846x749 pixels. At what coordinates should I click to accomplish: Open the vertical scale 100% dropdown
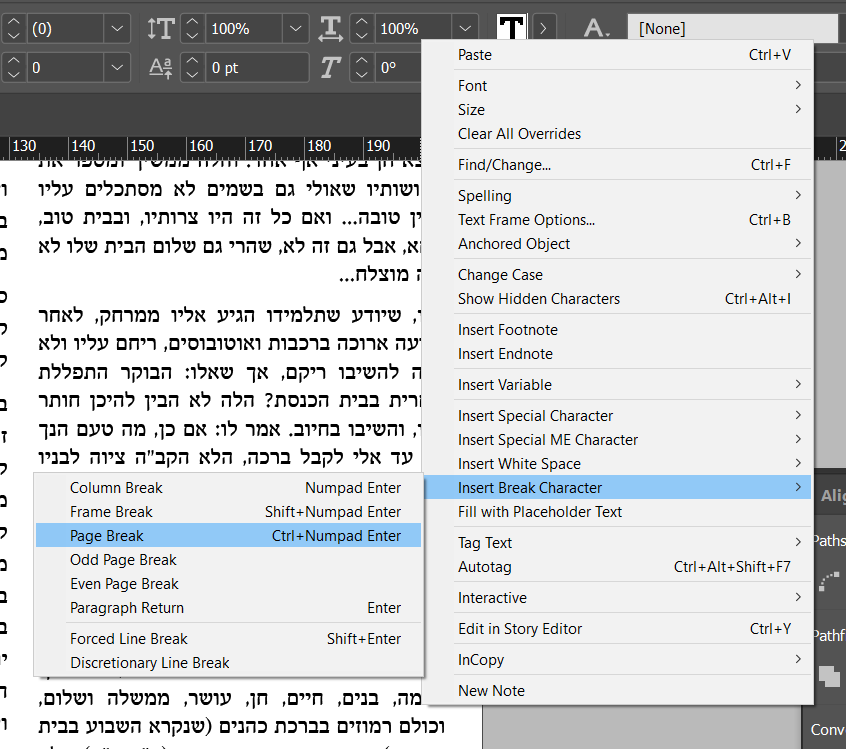(x=296, y=29)
